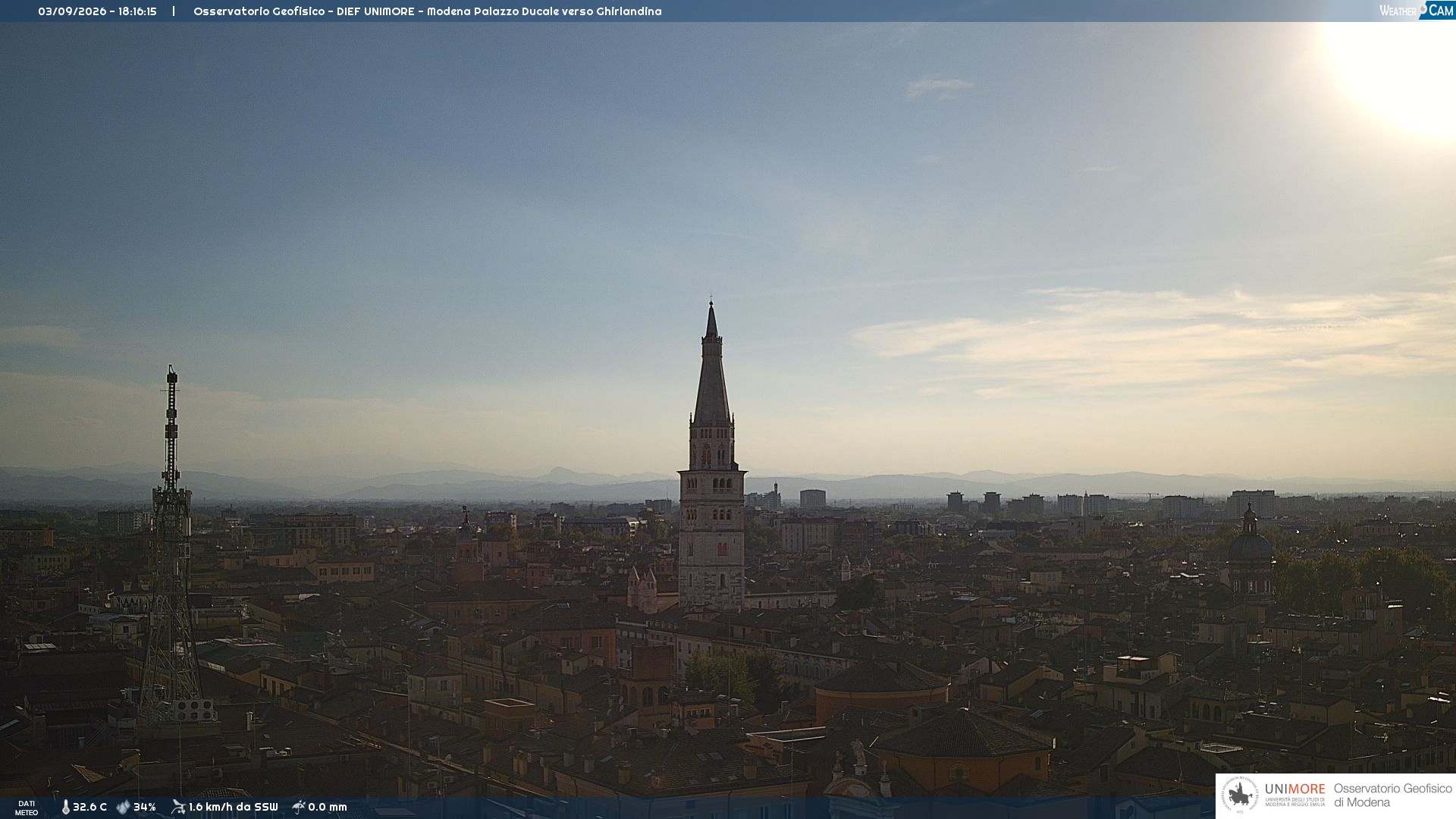Click the wind anemometer icon
This screenshot has height=819, width=1456.
pyautogui.click(x=178, y=807)
